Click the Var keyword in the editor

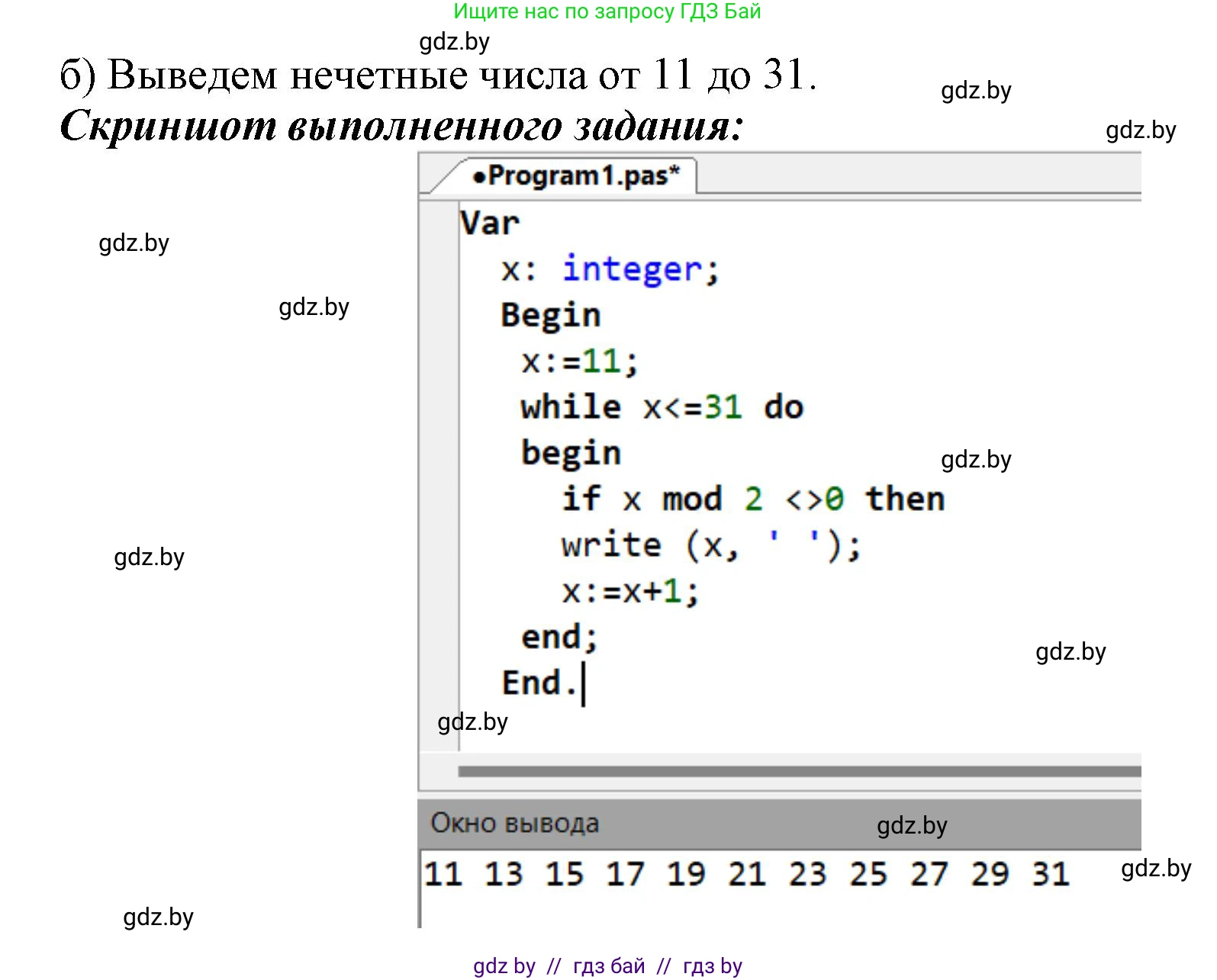(x=489, y=223)
